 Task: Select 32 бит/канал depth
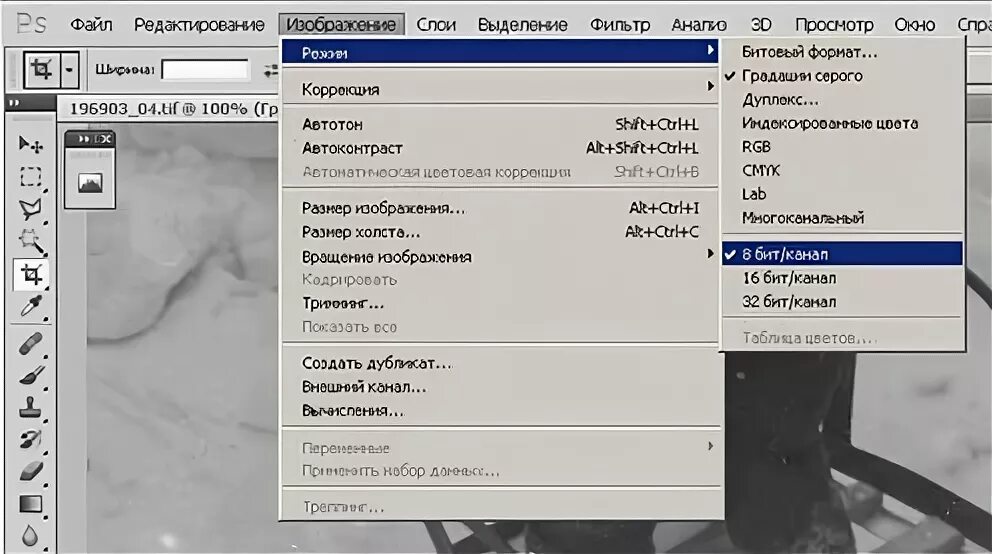point(843,302)
